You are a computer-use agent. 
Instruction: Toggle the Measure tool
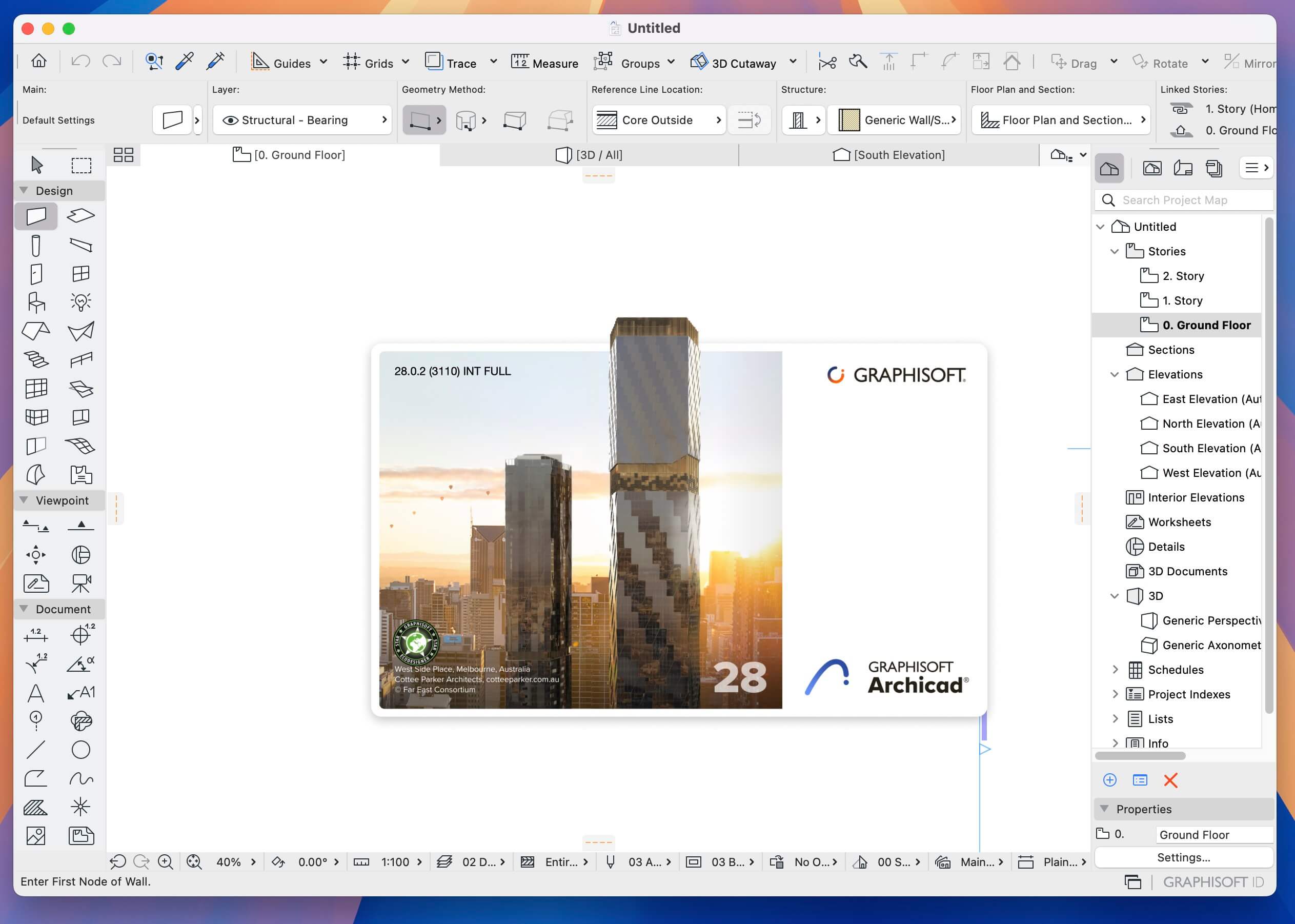coord(544,62)
